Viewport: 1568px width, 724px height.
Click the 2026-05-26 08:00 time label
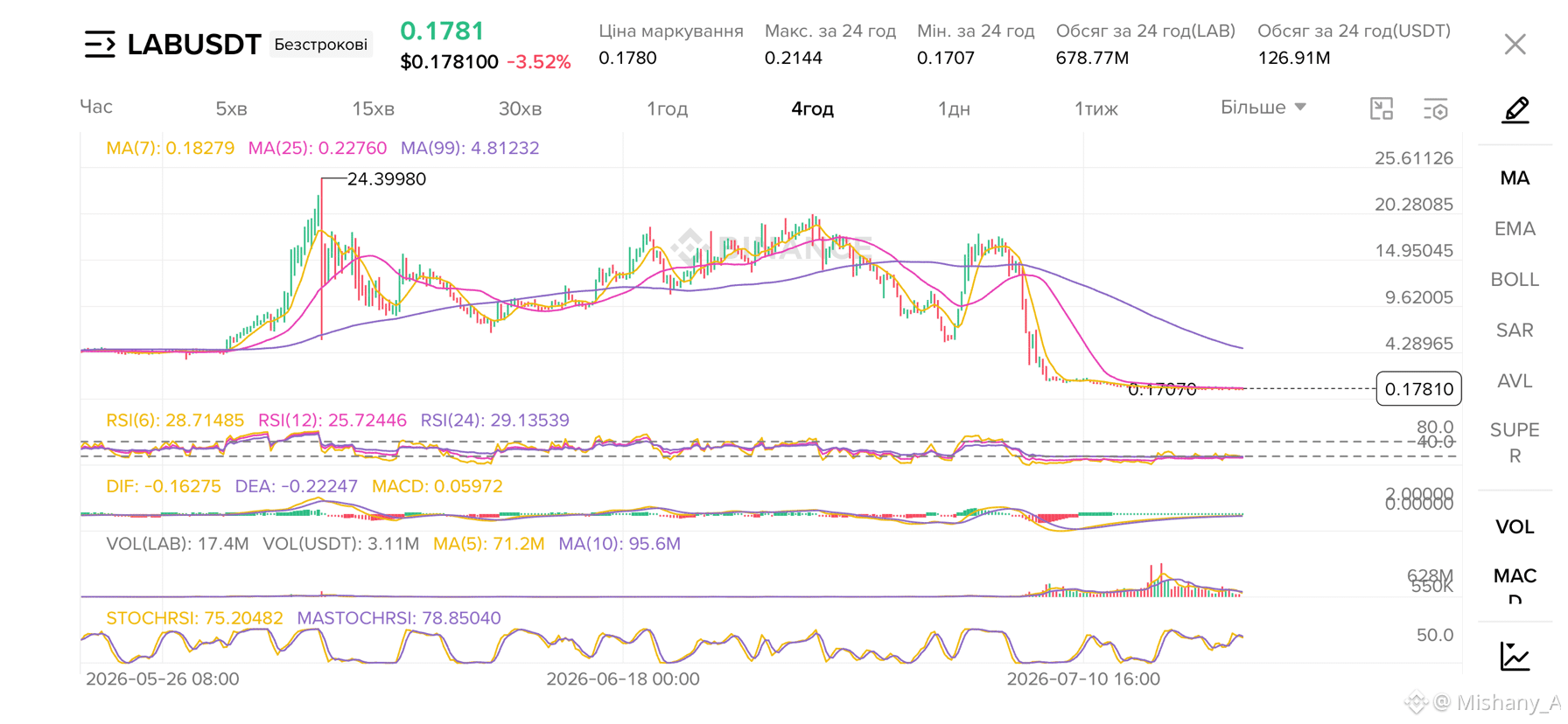(x=163, y=679)
